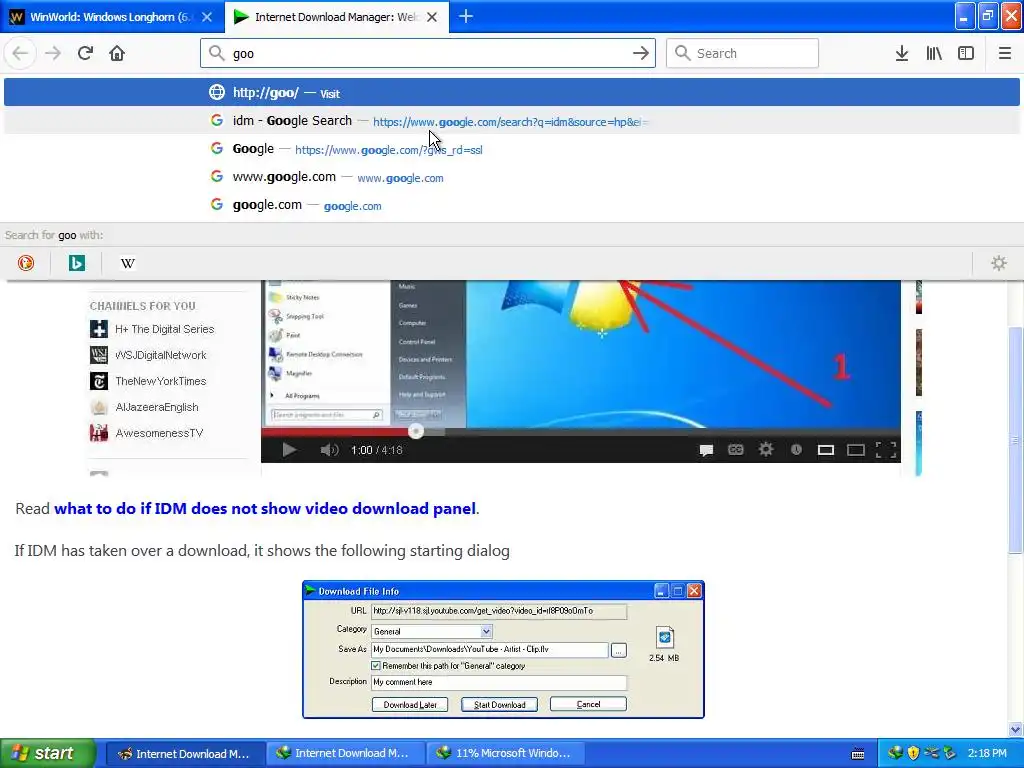Viewport: 1024px width, 768px height.
Task: Close the Internet Download Manager tab
Action: (x=432, y=17)
